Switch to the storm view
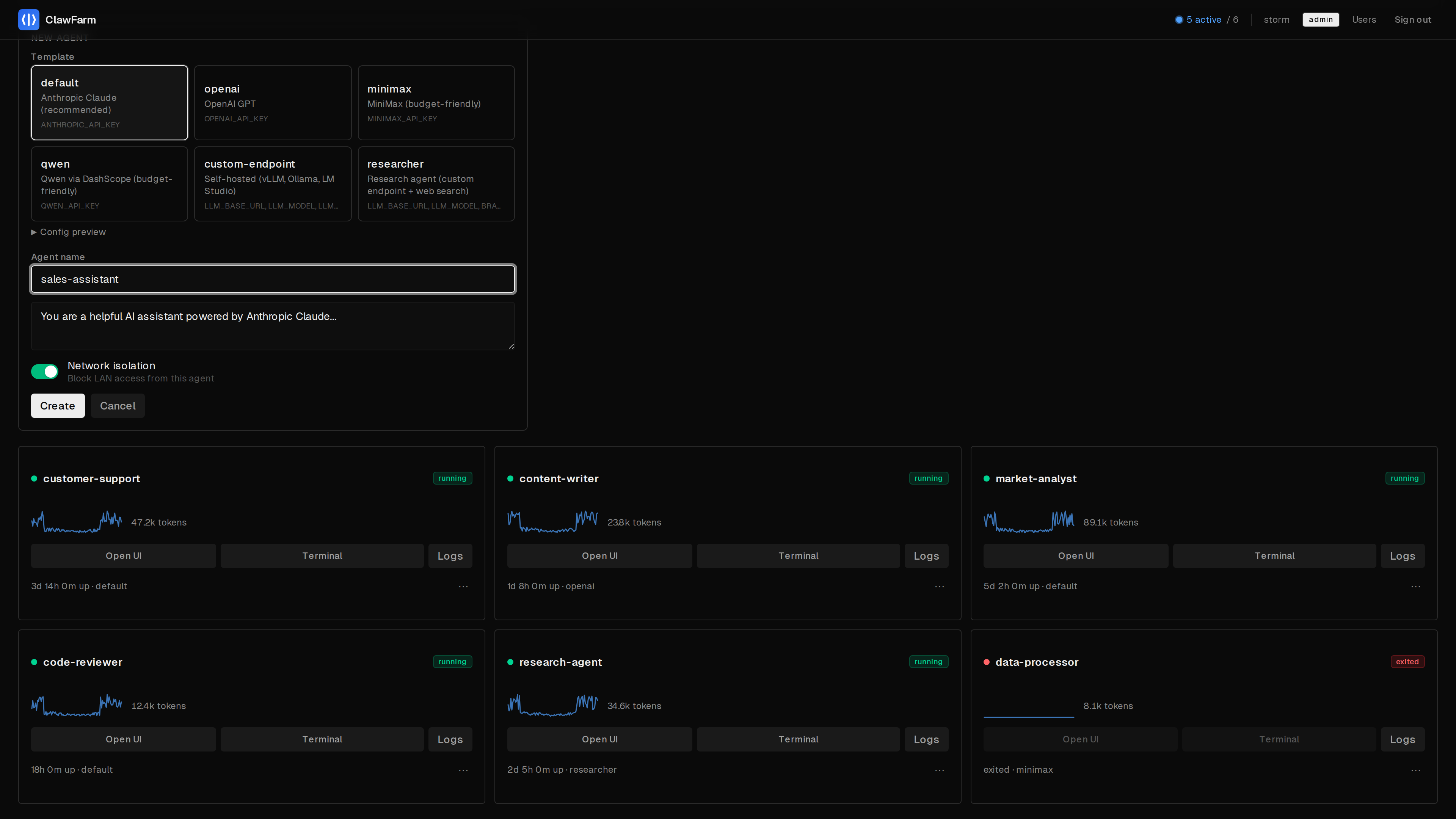This screenshot has height=819, width=1456. coord(1276,19)
